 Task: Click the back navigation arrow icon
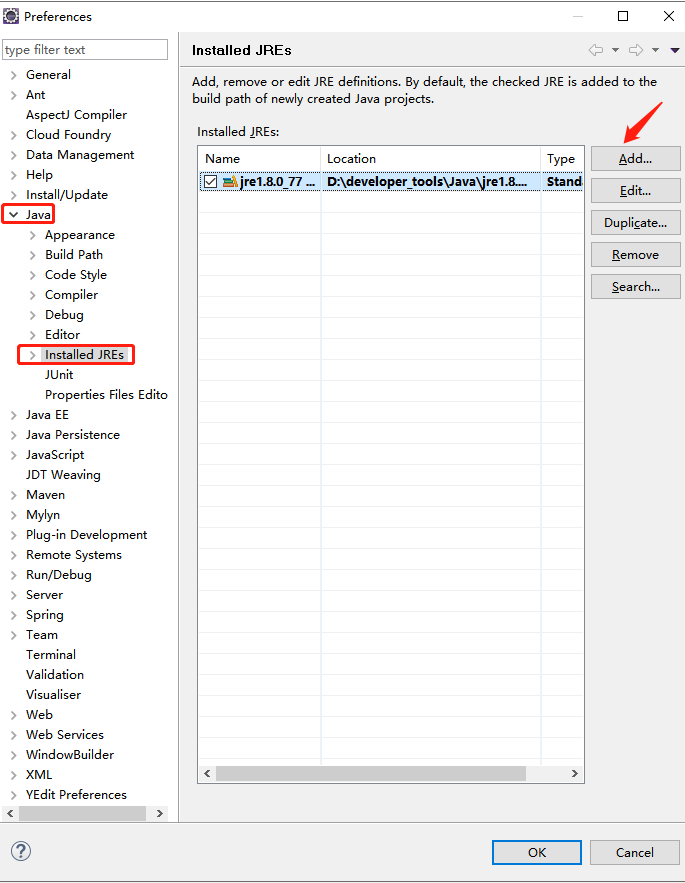pyautogui.click(x=595, y=50)
